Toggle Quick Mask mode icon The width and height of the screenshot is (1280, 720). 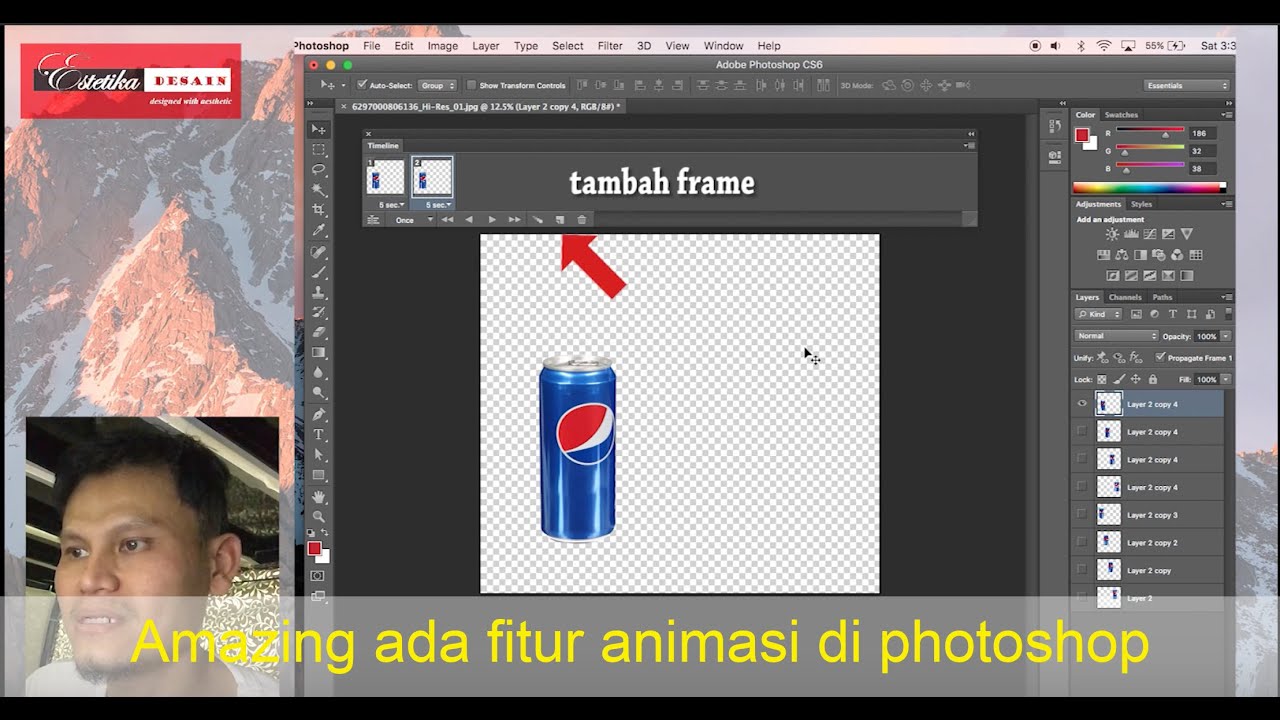click(318, 576)
